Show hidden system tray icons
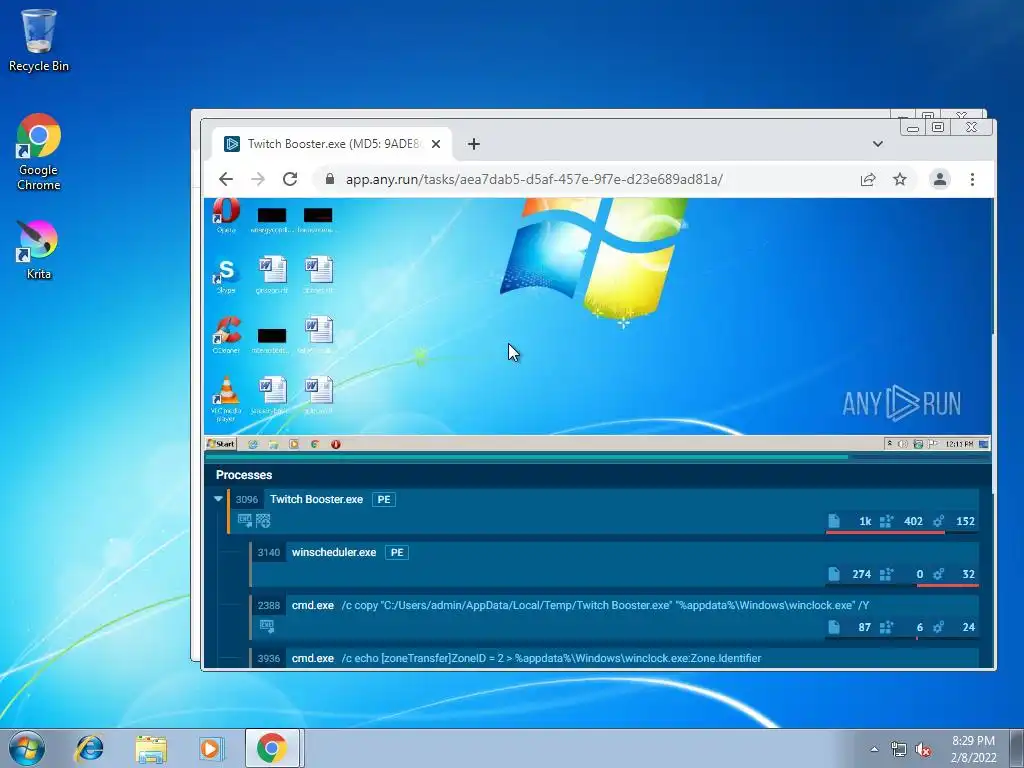Screen dimensions: 1024x768 (x=874, y=749)
